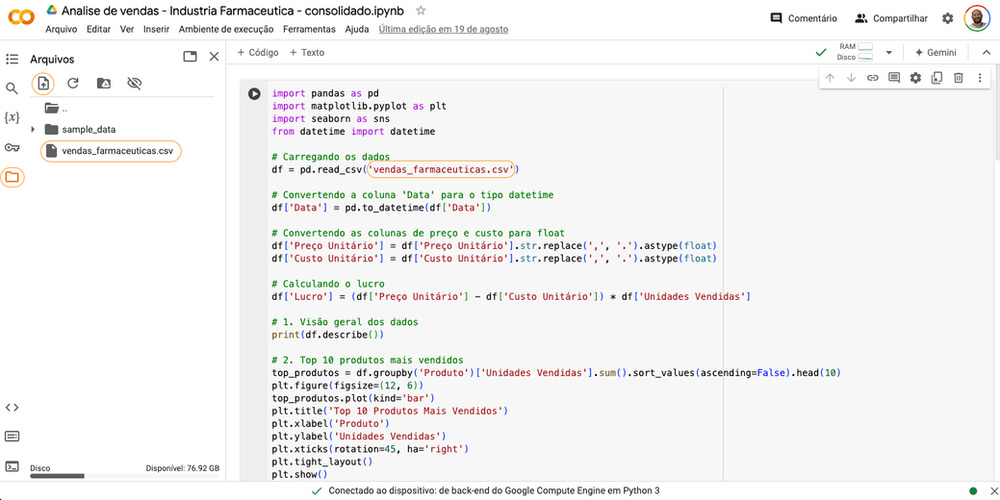Collapse the header with chevron up
Screen dimensions: 1000x500
[987, 53]
